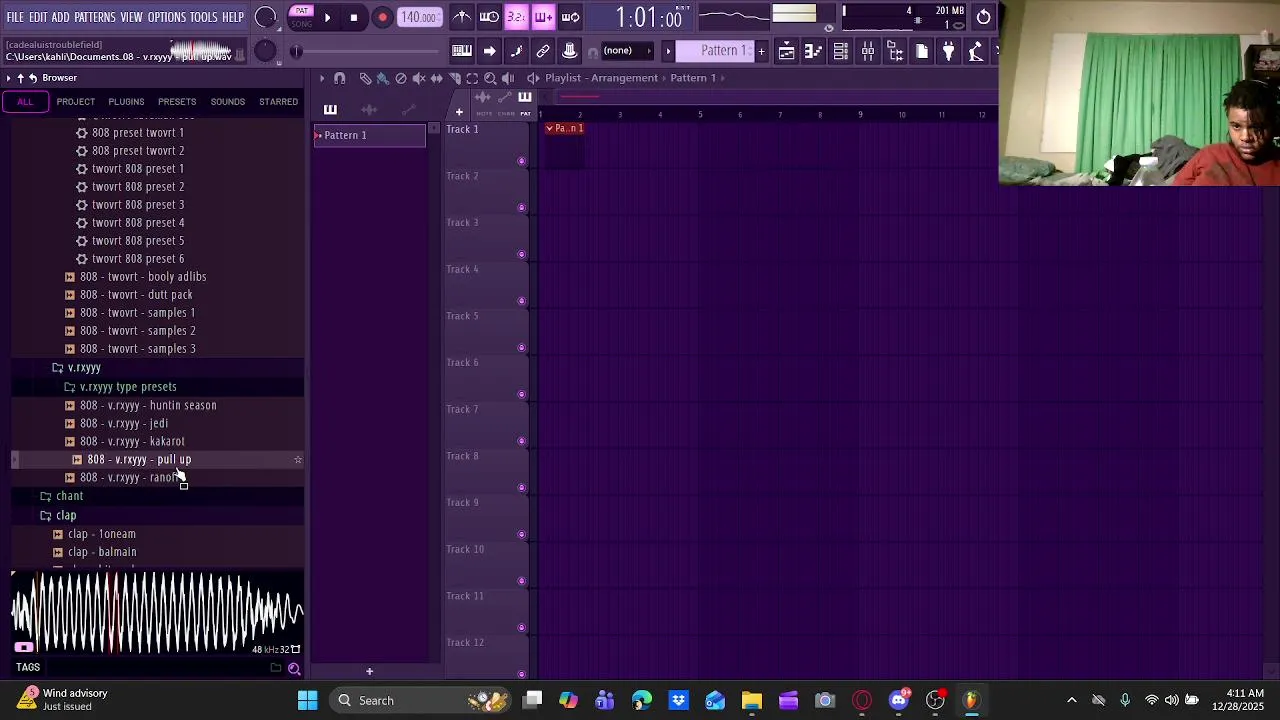Select the playlist Mute tool
This screenshot has width=1280, height=720.
tap(419, 78)
